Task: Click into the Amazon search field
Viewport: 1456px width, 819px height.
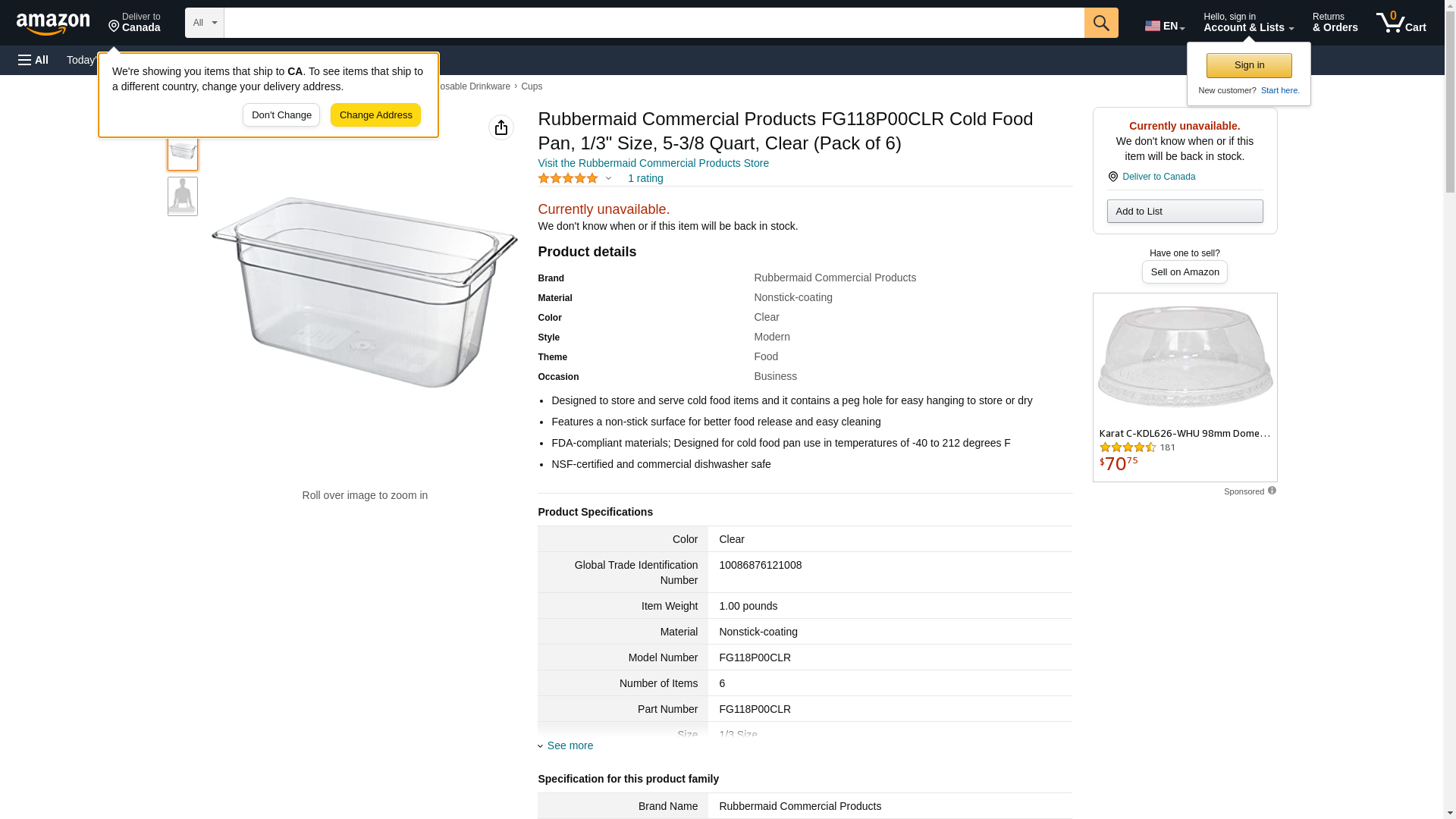Action: tap(654, 23)
